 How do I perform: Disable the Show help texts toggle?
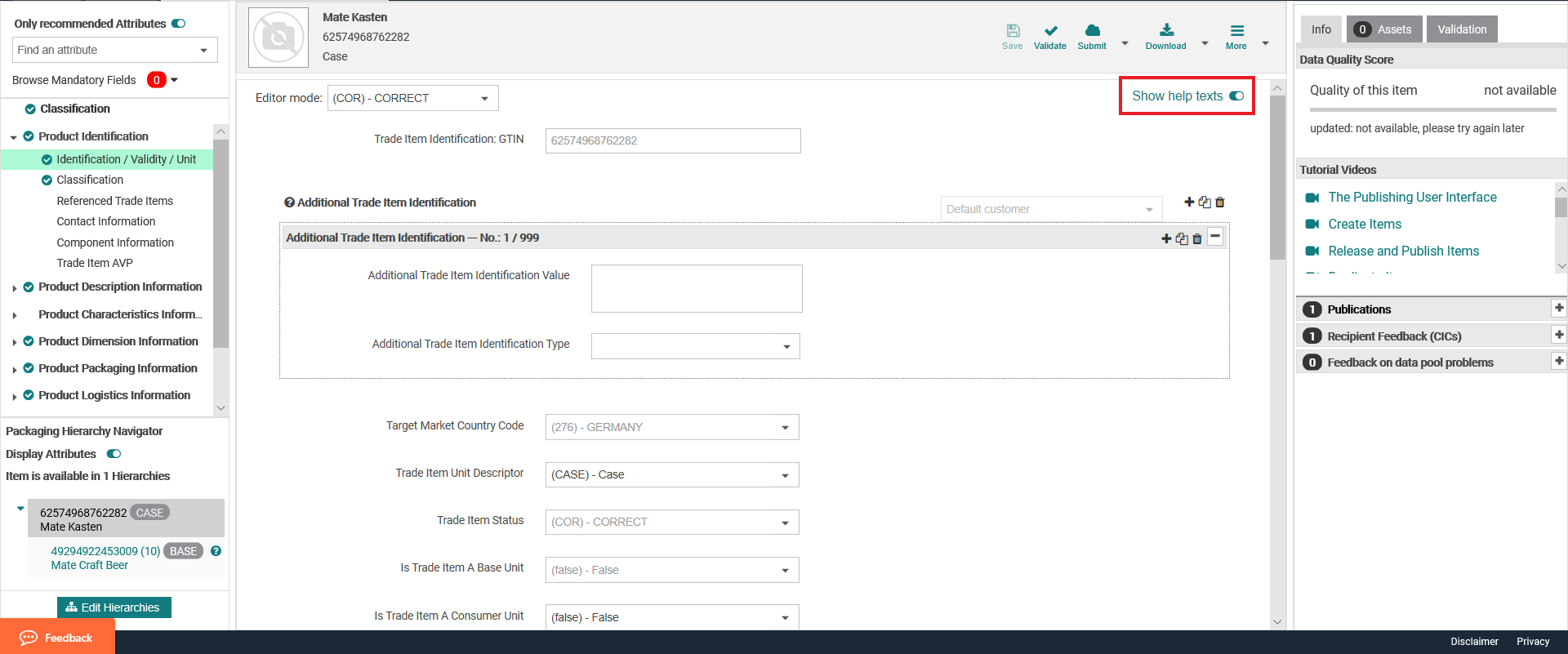(1236, 96)
